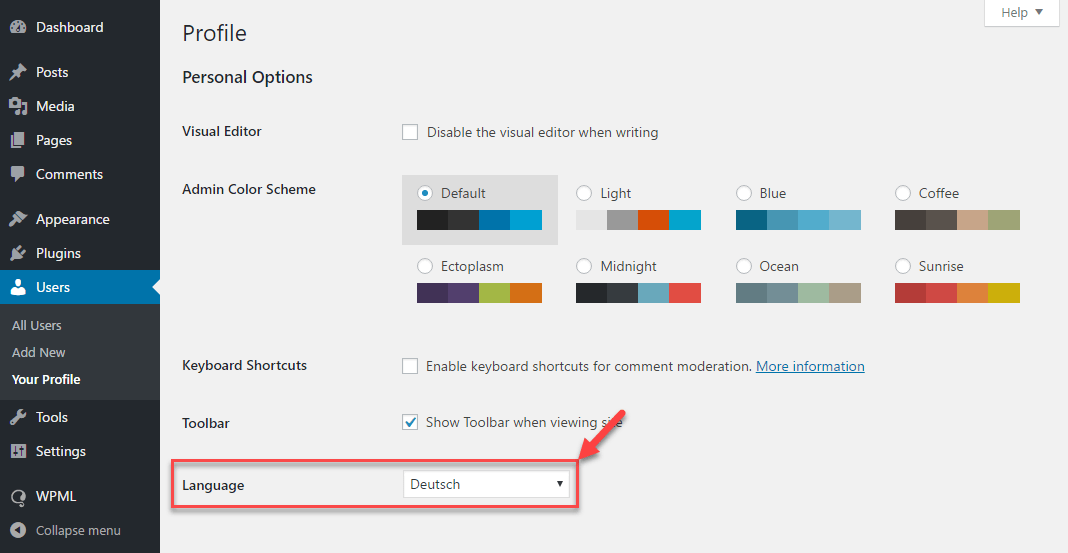Open the All Users submenu item
1068x553 pixels.
pyautogui.click(x=37, y=325)
